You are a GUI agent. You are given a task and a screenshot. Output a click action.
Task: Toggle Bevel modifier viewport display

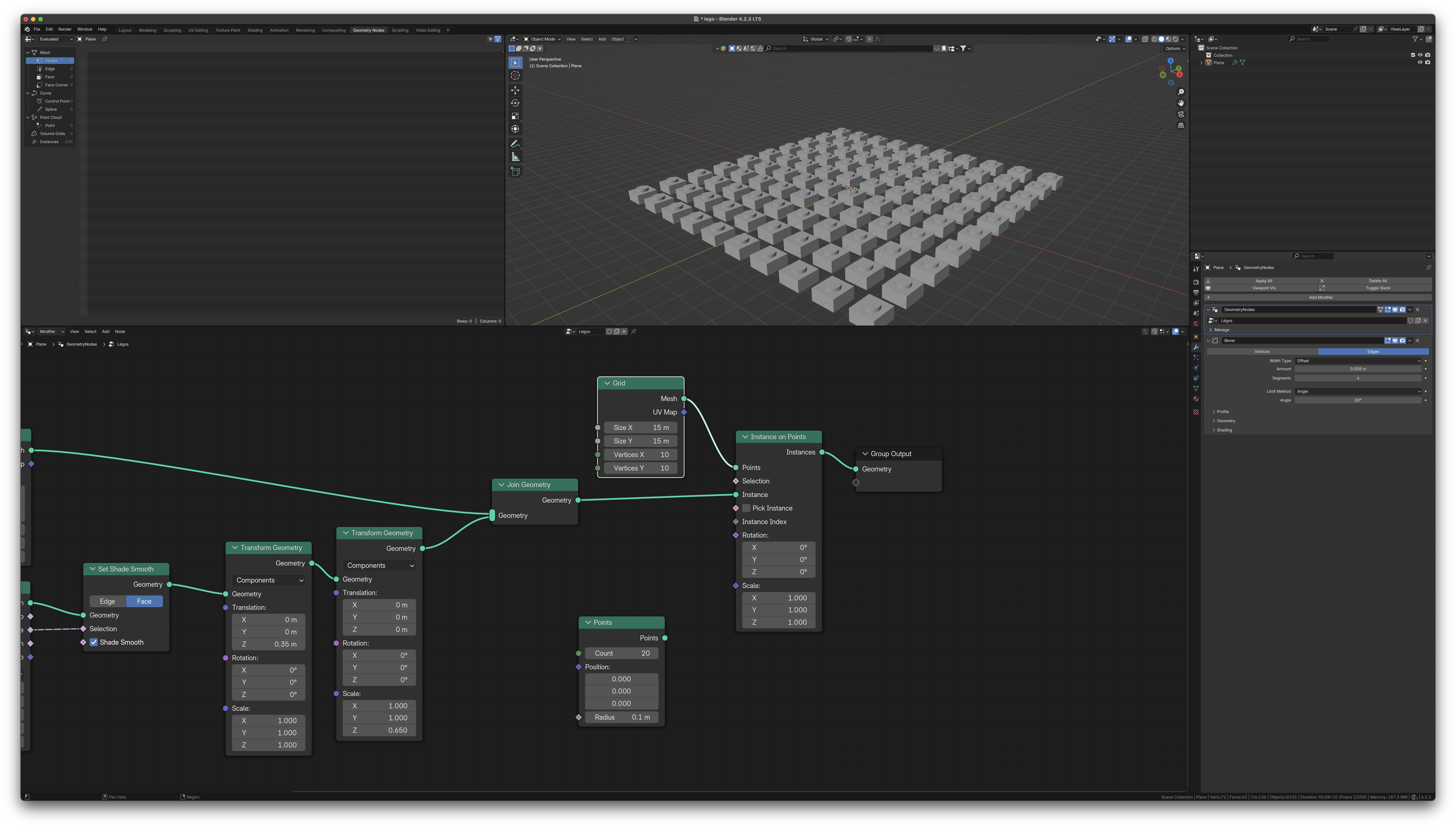[1395, 341]
